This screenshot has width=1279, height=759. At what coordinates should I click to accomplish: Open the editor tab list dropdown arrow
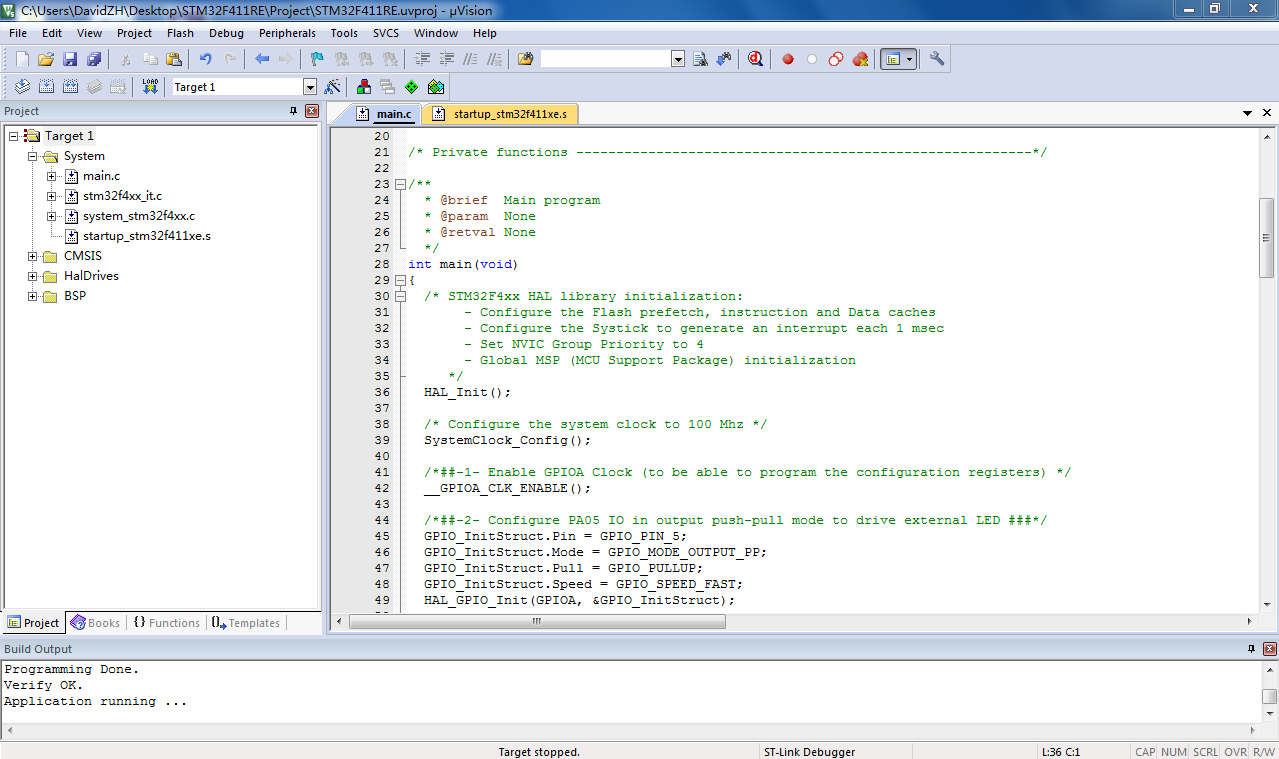(x=1248, y=114)
